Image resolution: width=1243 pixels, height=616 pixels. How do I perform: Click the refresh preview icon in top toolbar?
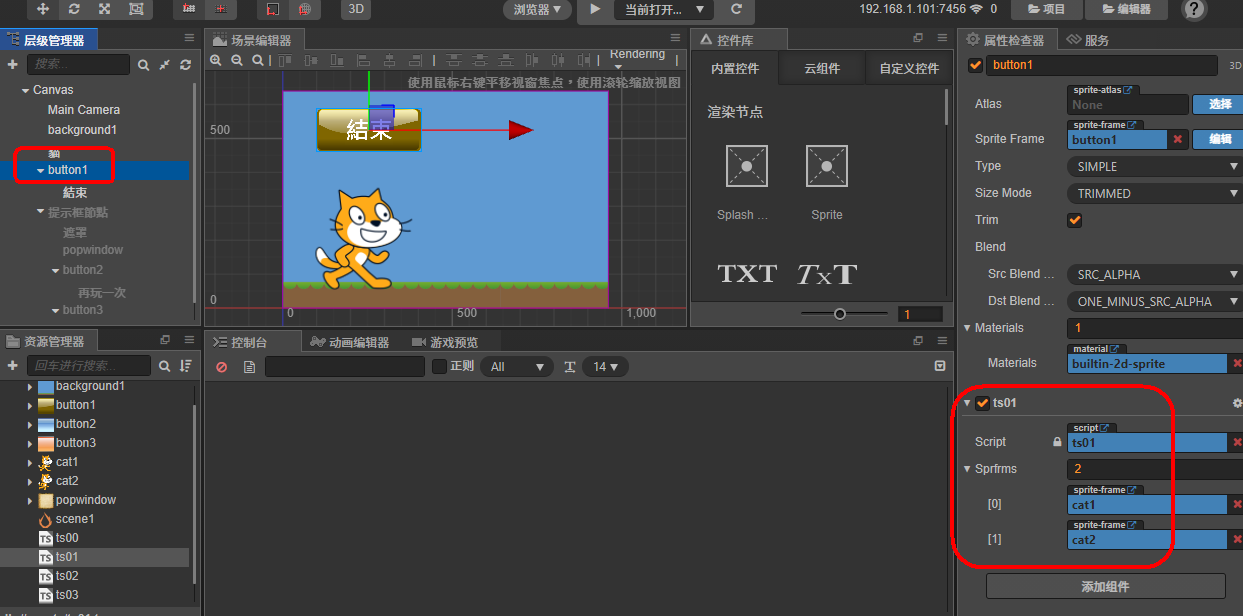[737, 9]
